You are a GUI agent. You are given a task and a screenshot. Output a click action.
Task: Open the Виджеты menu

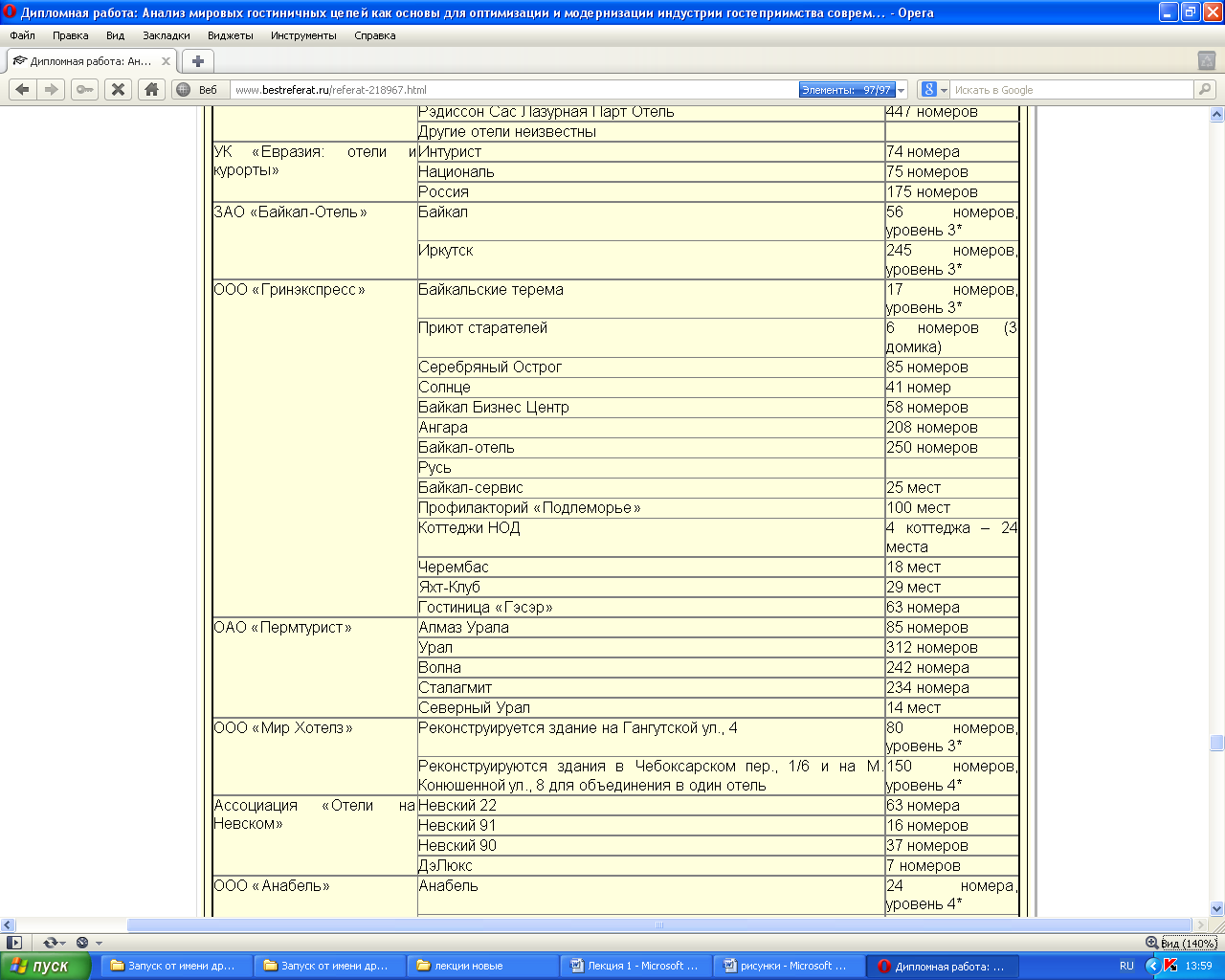(231, 35)
